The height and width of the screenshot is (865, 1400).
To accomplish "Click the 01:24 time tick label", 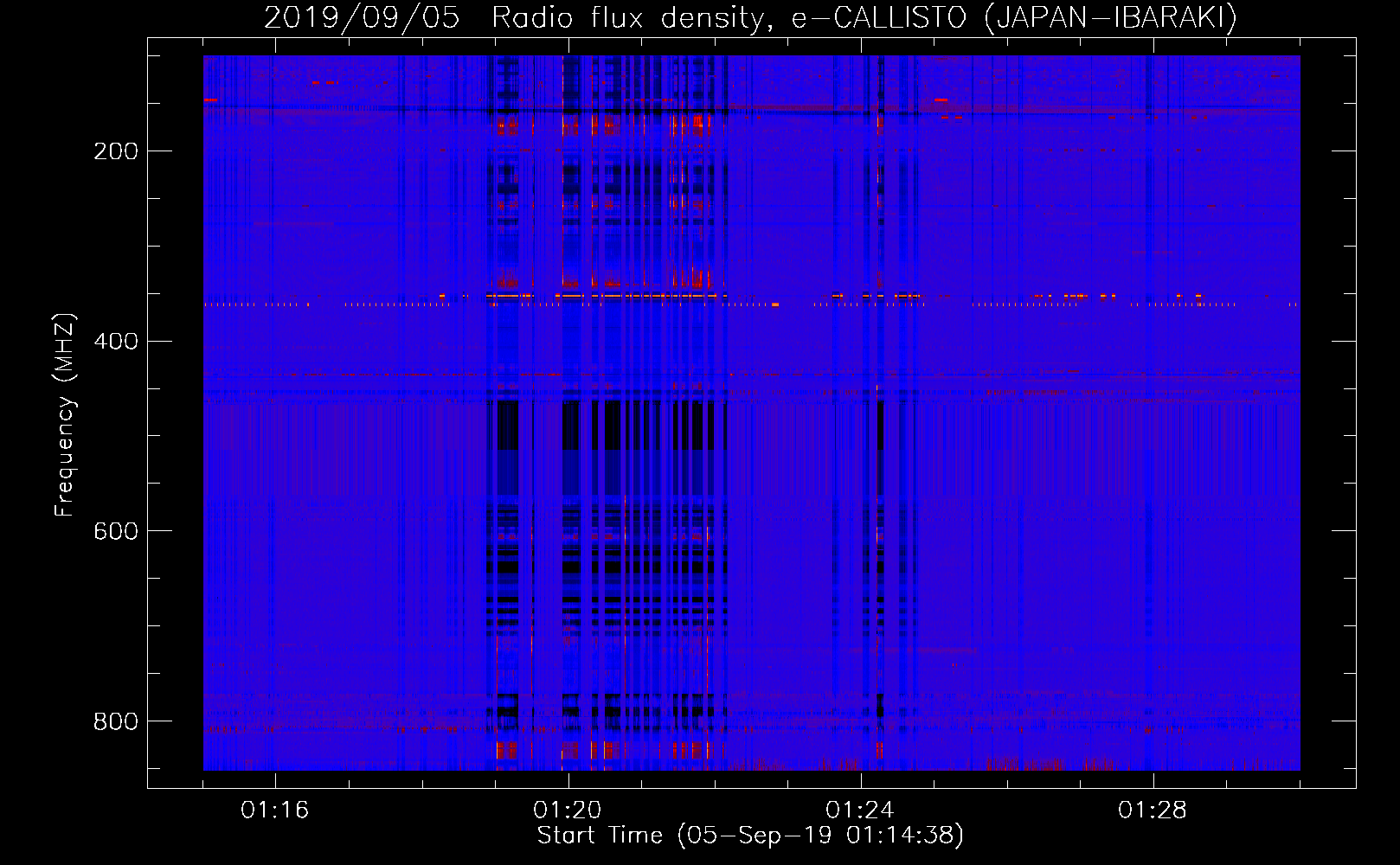I will pos(860,810).
